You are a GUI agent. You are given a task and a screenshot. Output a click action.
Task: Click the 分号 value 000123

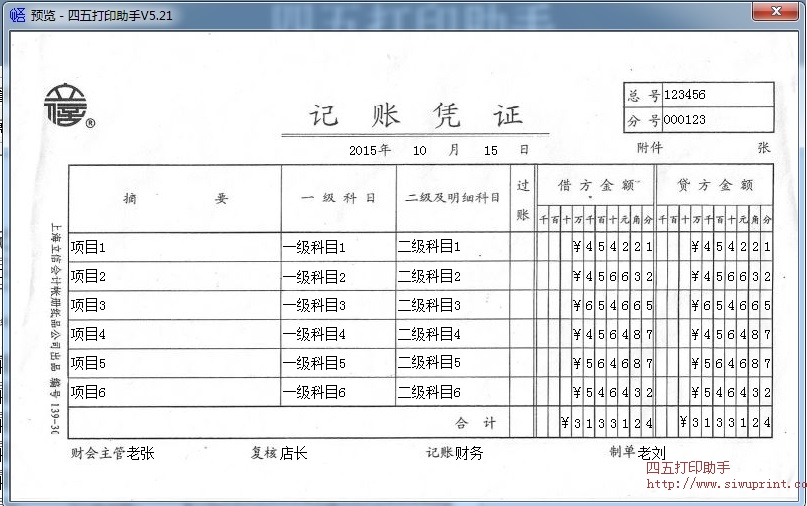[x=685, y=120]
